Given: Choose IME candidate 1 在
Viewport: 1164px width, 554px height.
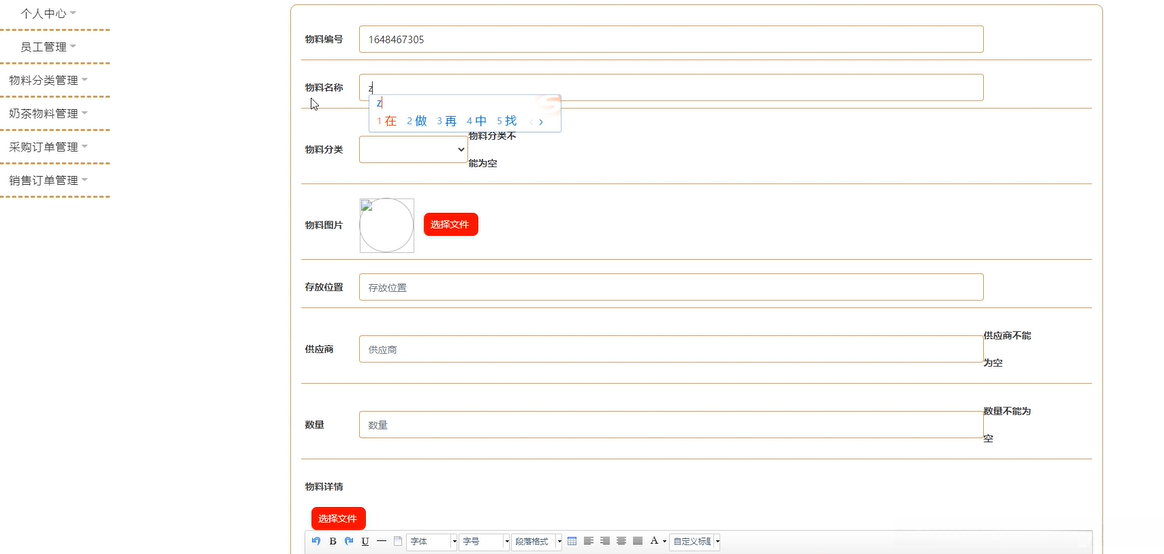Looking at the screenshot, I should click(387, 121).
